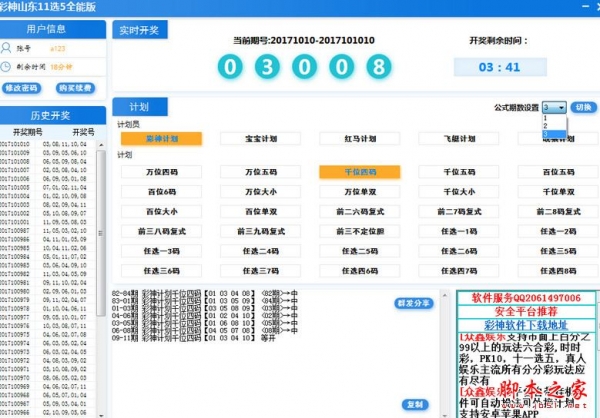Choose the 任选四7码 plan
This screenshot has width=600, height=418.
point(459,271)
